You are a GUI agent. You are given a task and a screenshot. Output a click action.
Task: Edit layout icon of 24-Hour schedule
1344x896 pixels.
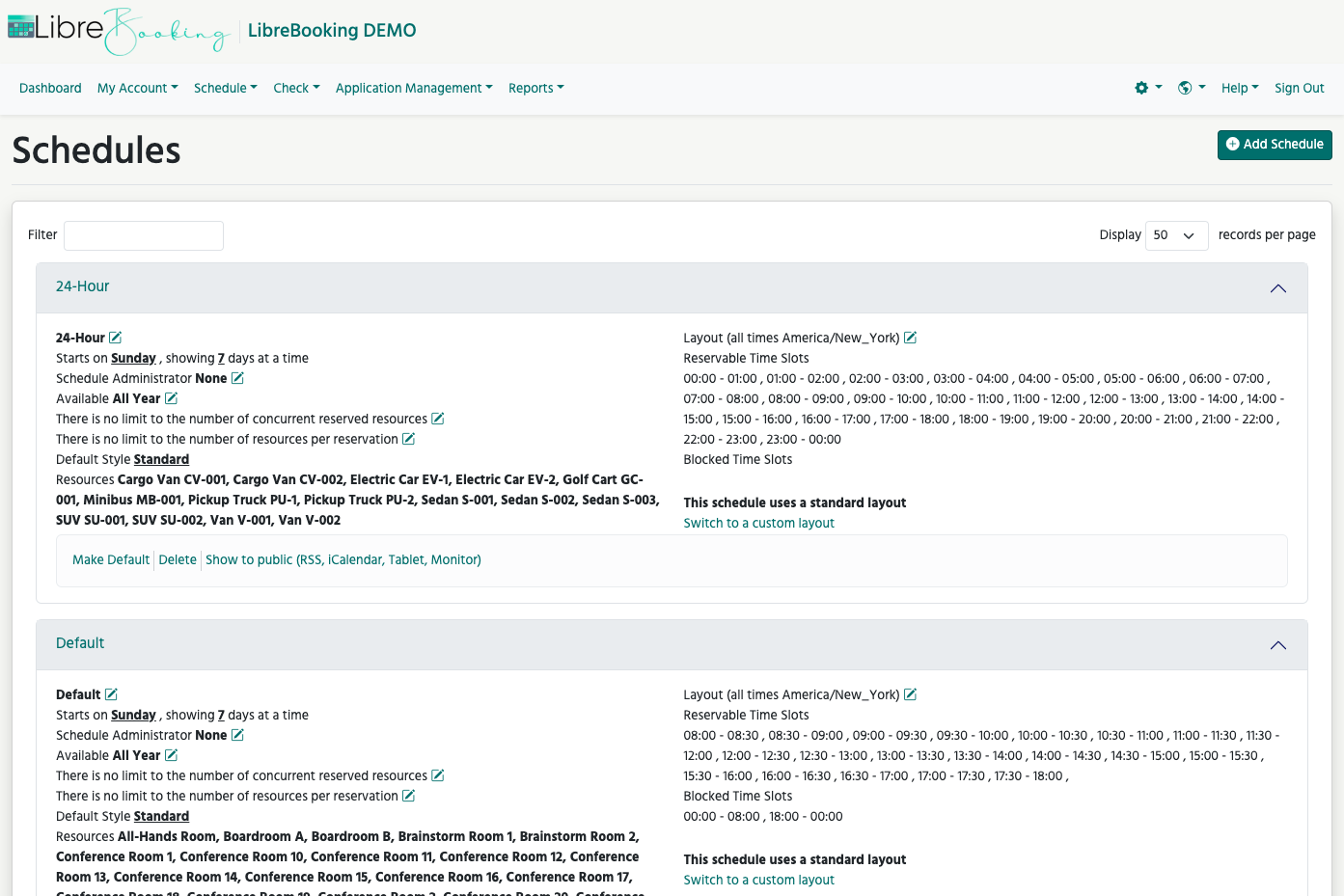tap(910, 338)
